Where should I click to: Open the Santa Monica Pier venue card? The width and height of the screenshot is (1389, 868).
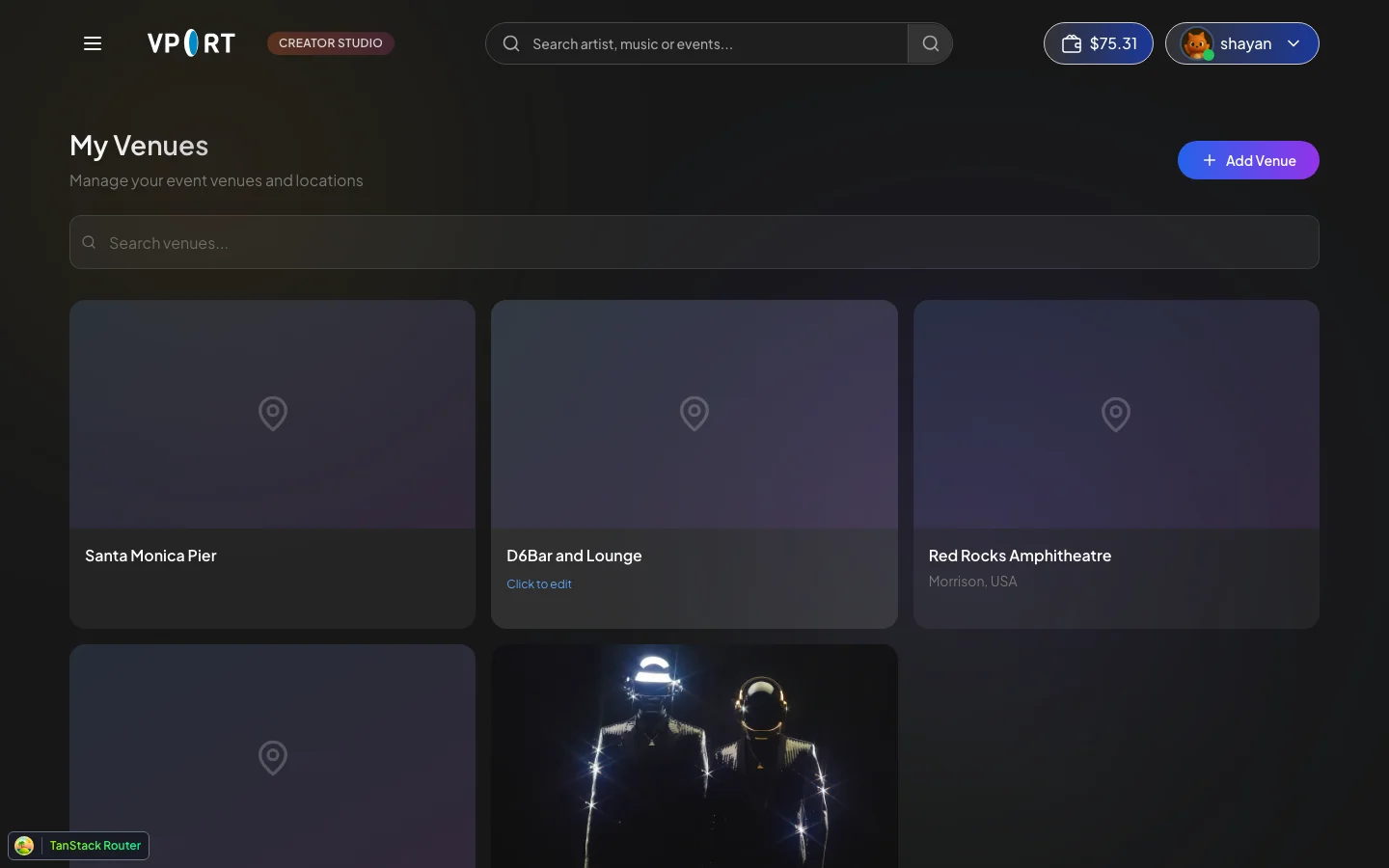point(273,464)
